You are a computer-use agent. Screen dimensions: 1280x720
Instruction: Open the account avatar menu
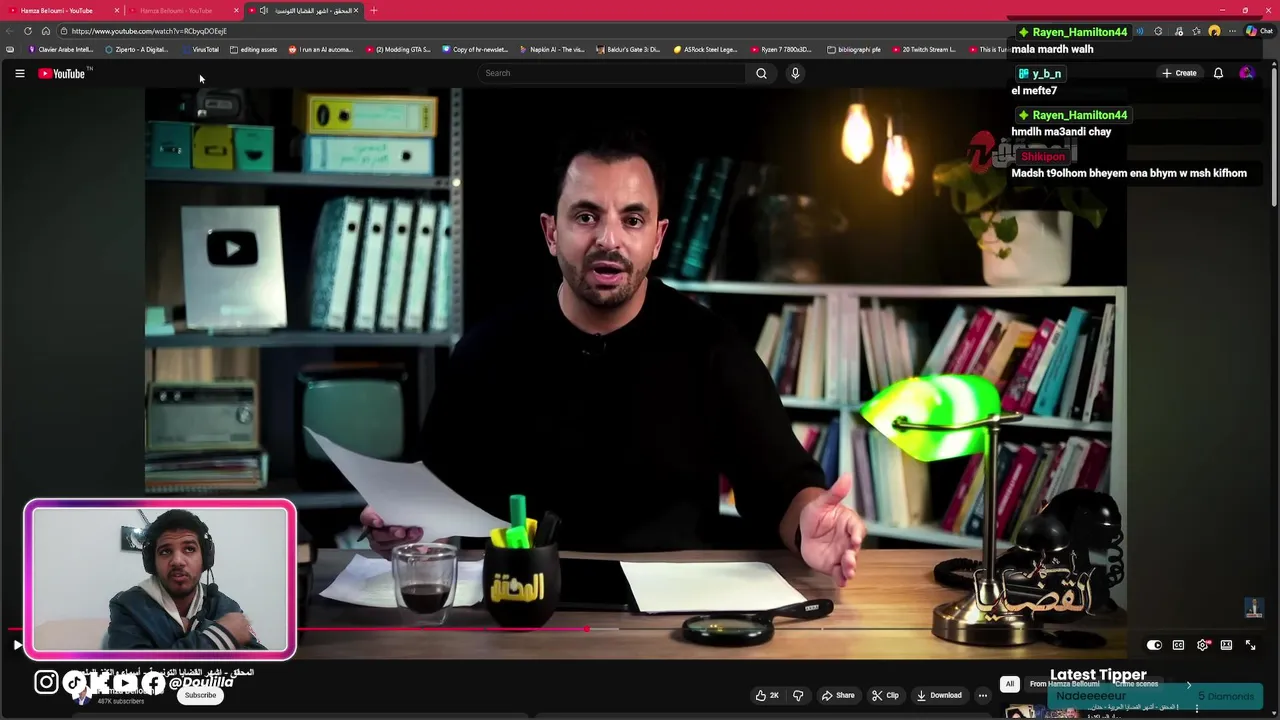point(1246,73)
